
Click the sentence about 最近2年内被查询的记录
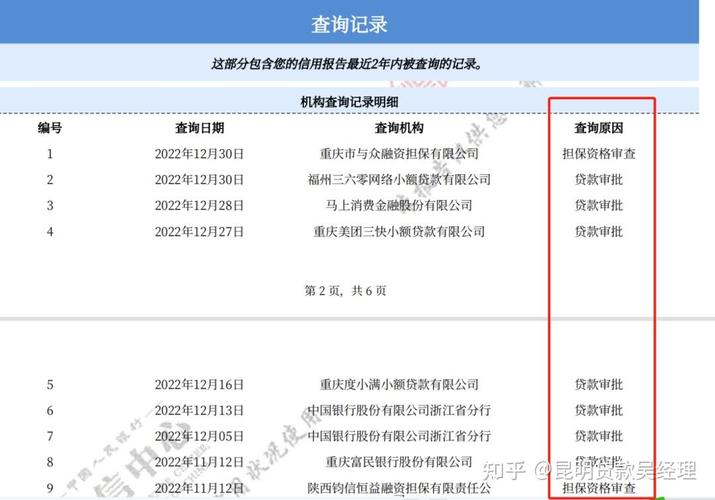point(346,64)
